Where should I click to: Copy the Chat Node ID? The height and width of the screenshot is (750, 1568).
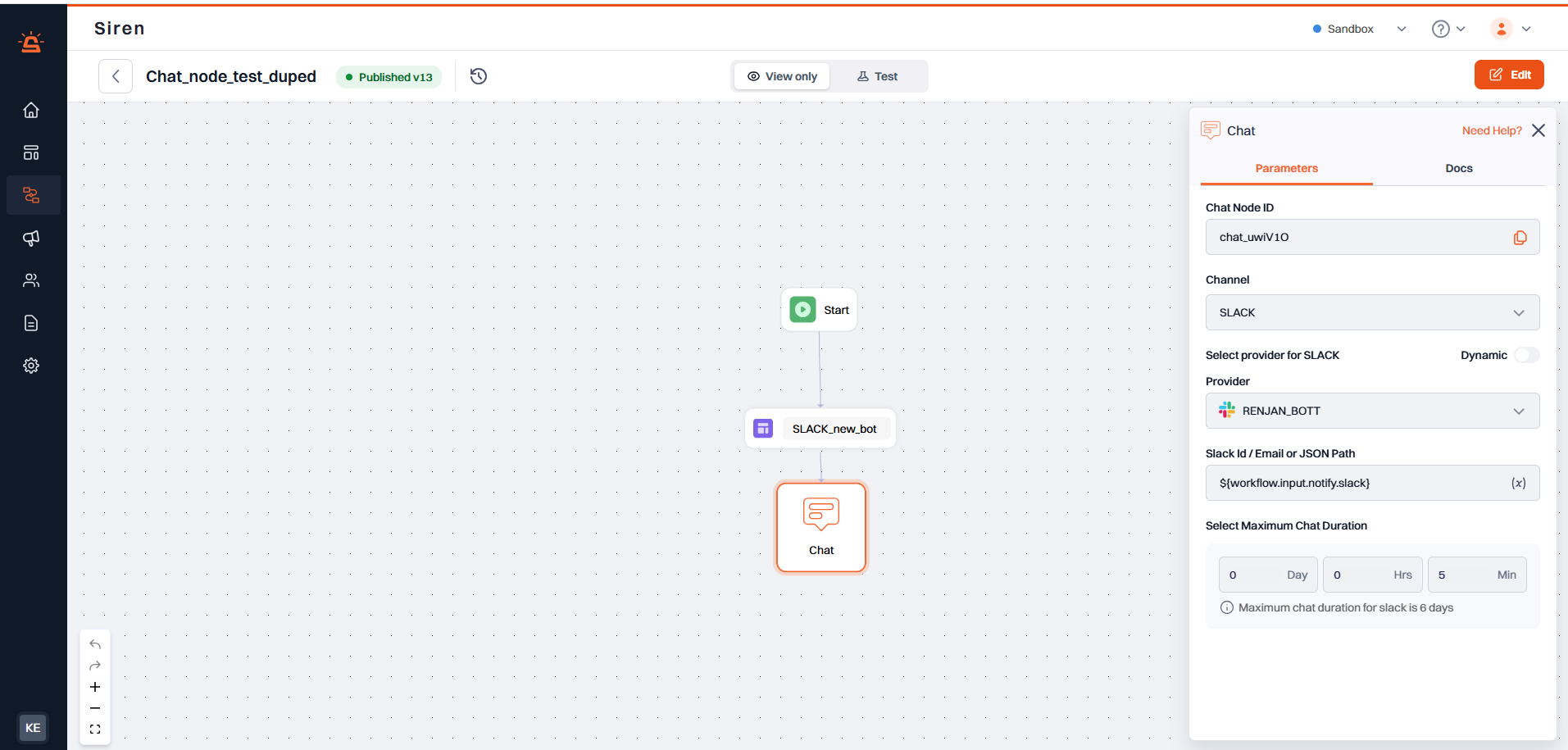1520,238
